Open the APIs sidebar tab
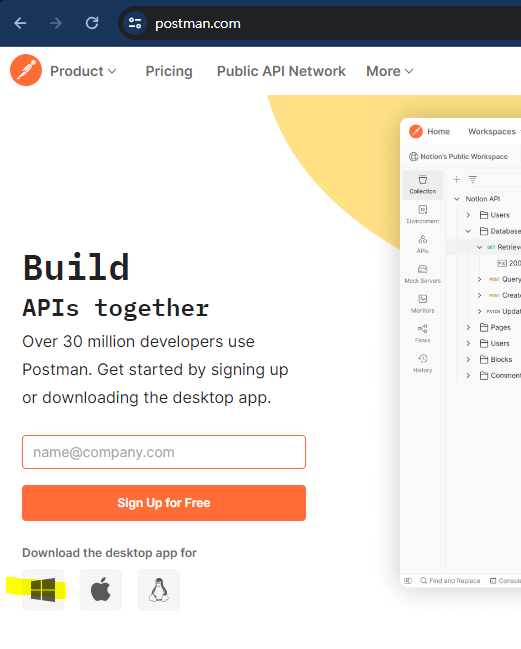Image resolution: width=521 pixels, height=649 pixels. pyautogui.click(x=423, y=244)
